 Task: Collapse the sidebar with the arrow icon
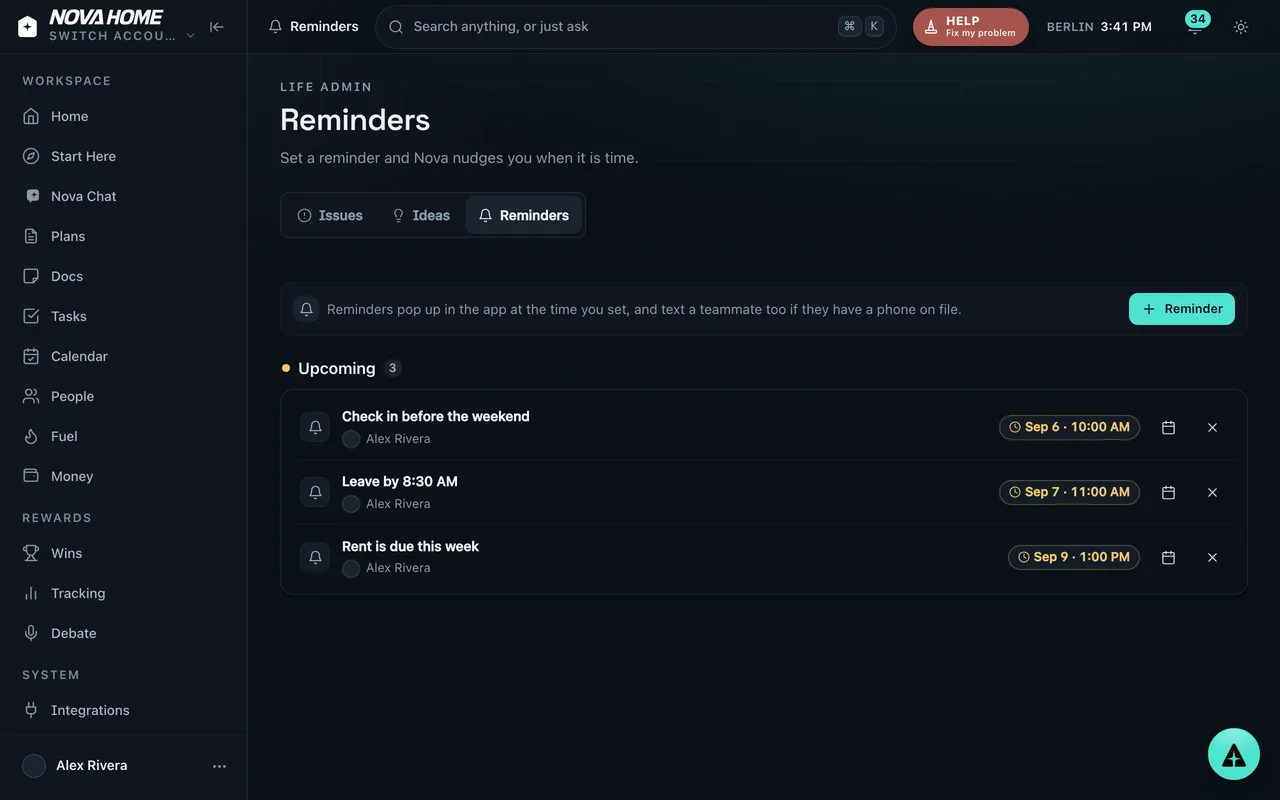(217, 27)
